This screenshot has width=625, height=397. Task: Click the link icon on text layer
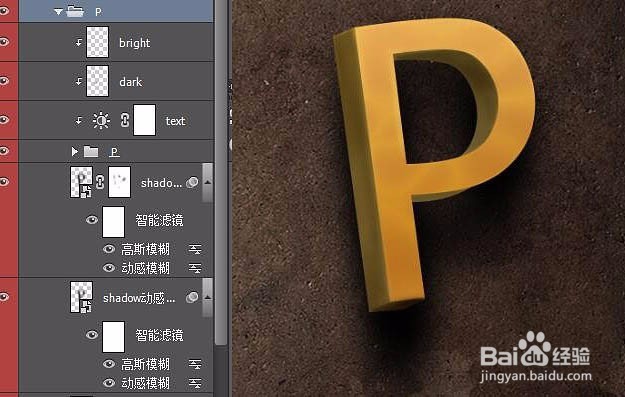[x=125, y=120]
